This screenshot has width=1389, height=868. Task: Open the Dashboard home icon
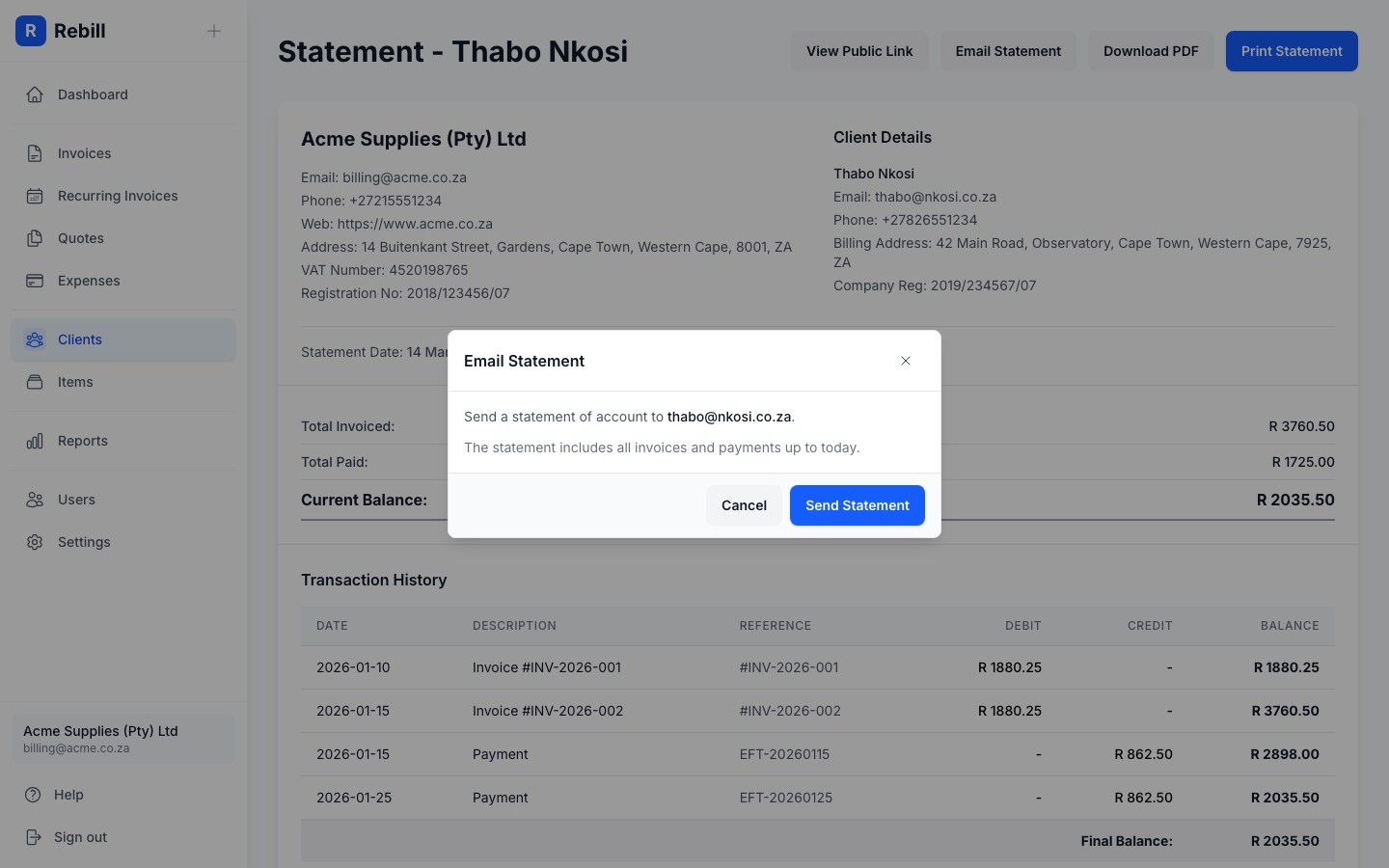tap(35, 95)
